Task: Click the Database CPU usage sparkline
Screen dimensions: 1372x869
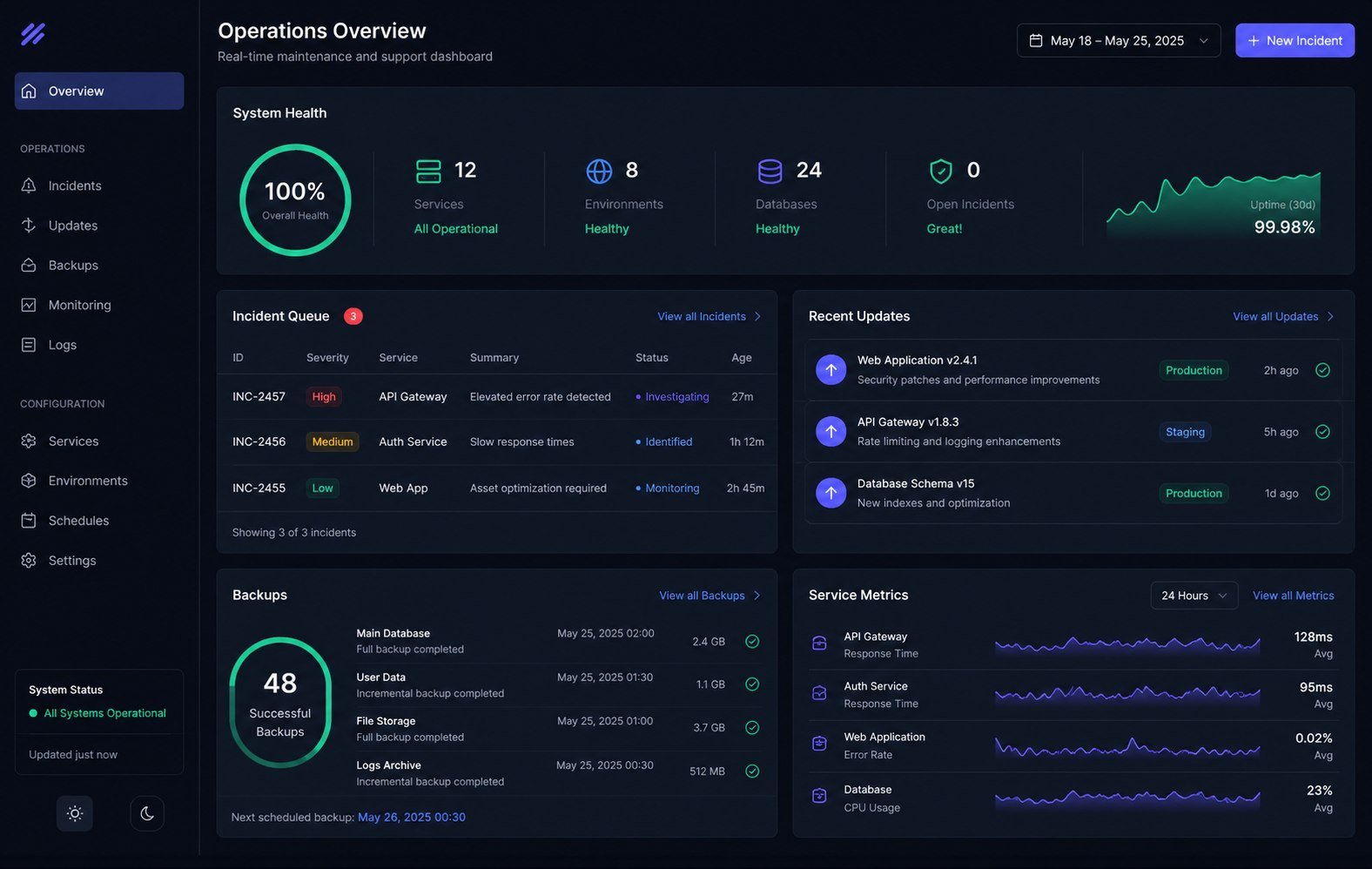Action: point(1127,798)
